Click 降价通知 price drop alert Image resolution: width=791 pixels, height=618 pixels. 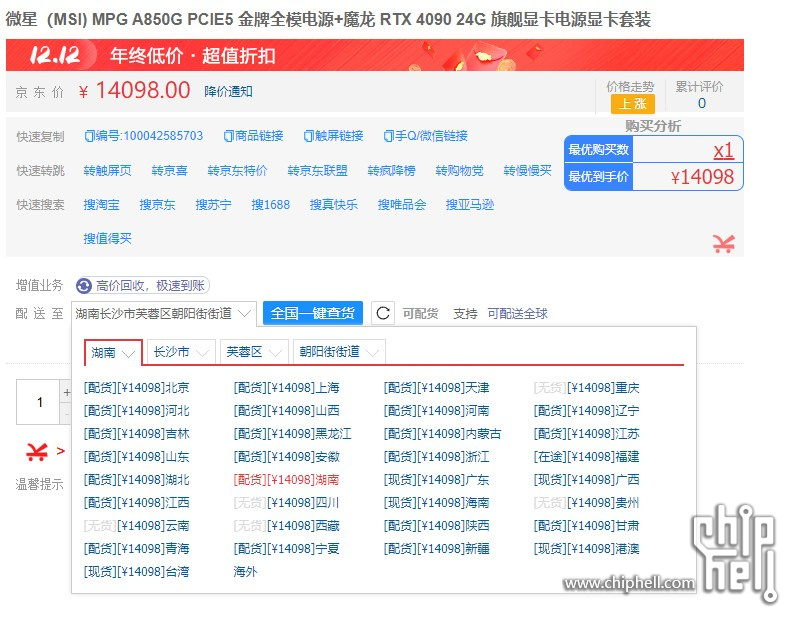(228, 91)
